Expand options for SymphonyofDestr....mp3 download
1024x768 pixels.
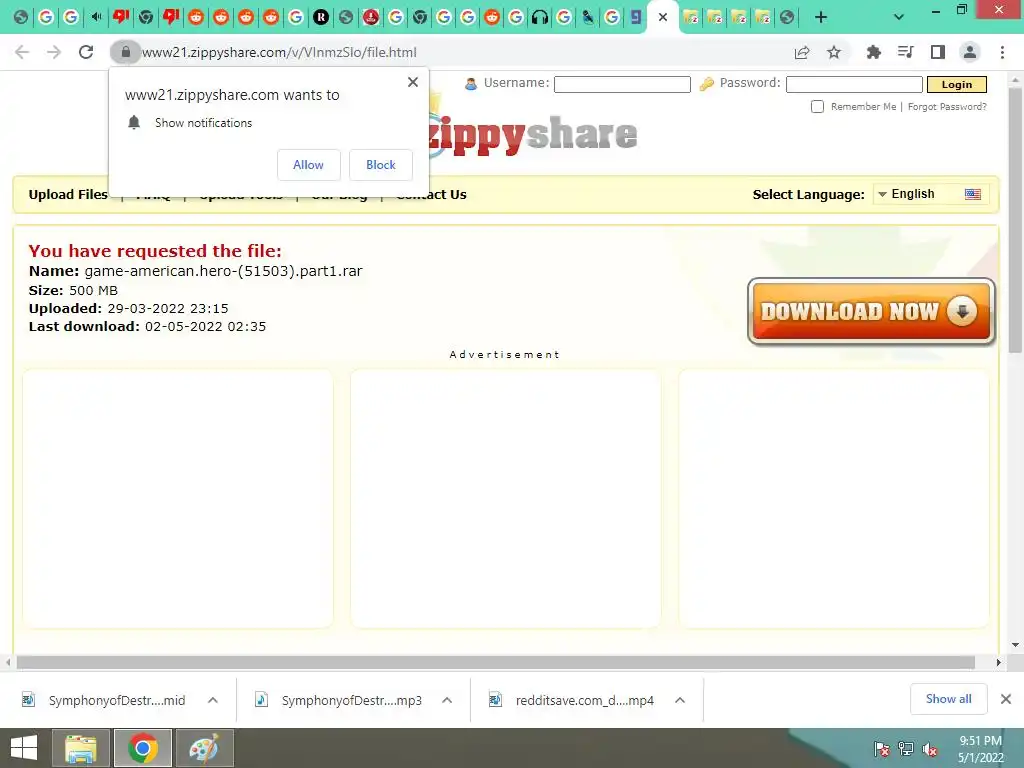coord(447,700)
